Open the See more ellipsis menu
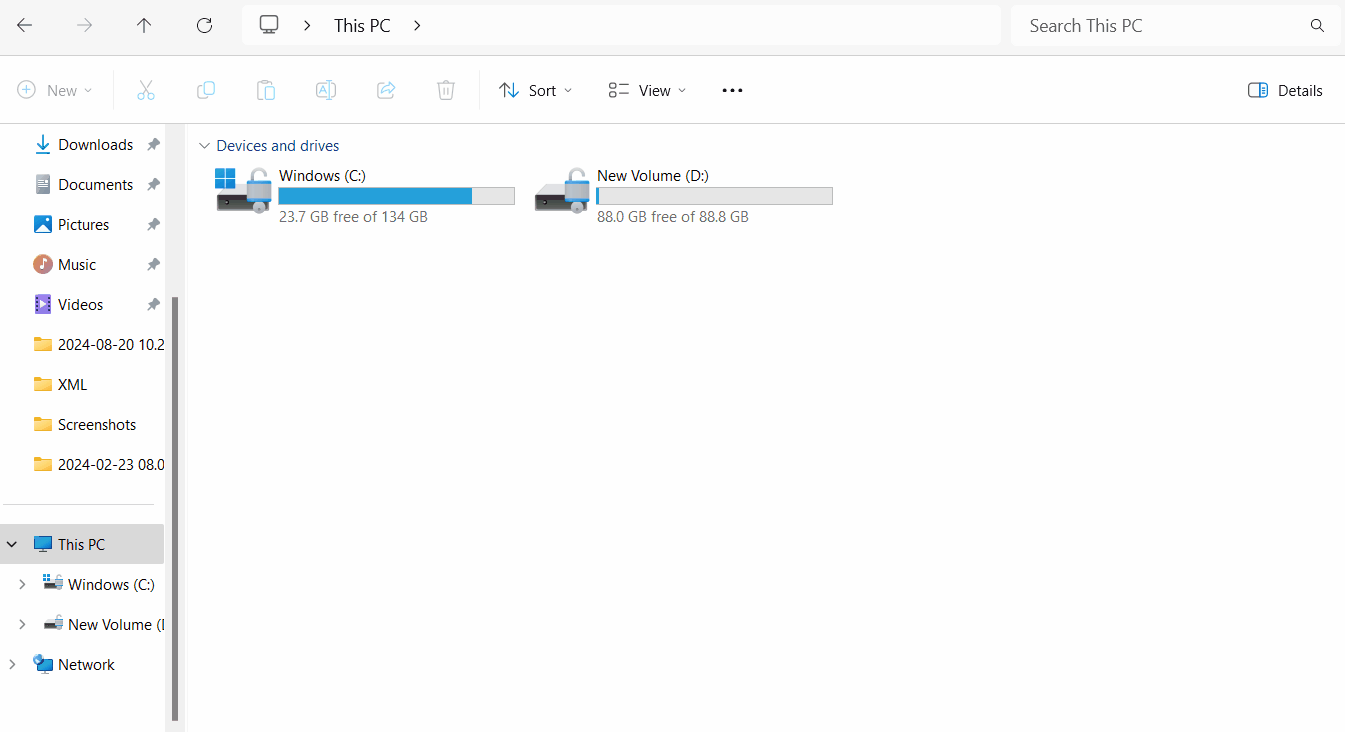Image resolution: width=1345 pixels, height=732 pixels. click(x=732, y=90)
